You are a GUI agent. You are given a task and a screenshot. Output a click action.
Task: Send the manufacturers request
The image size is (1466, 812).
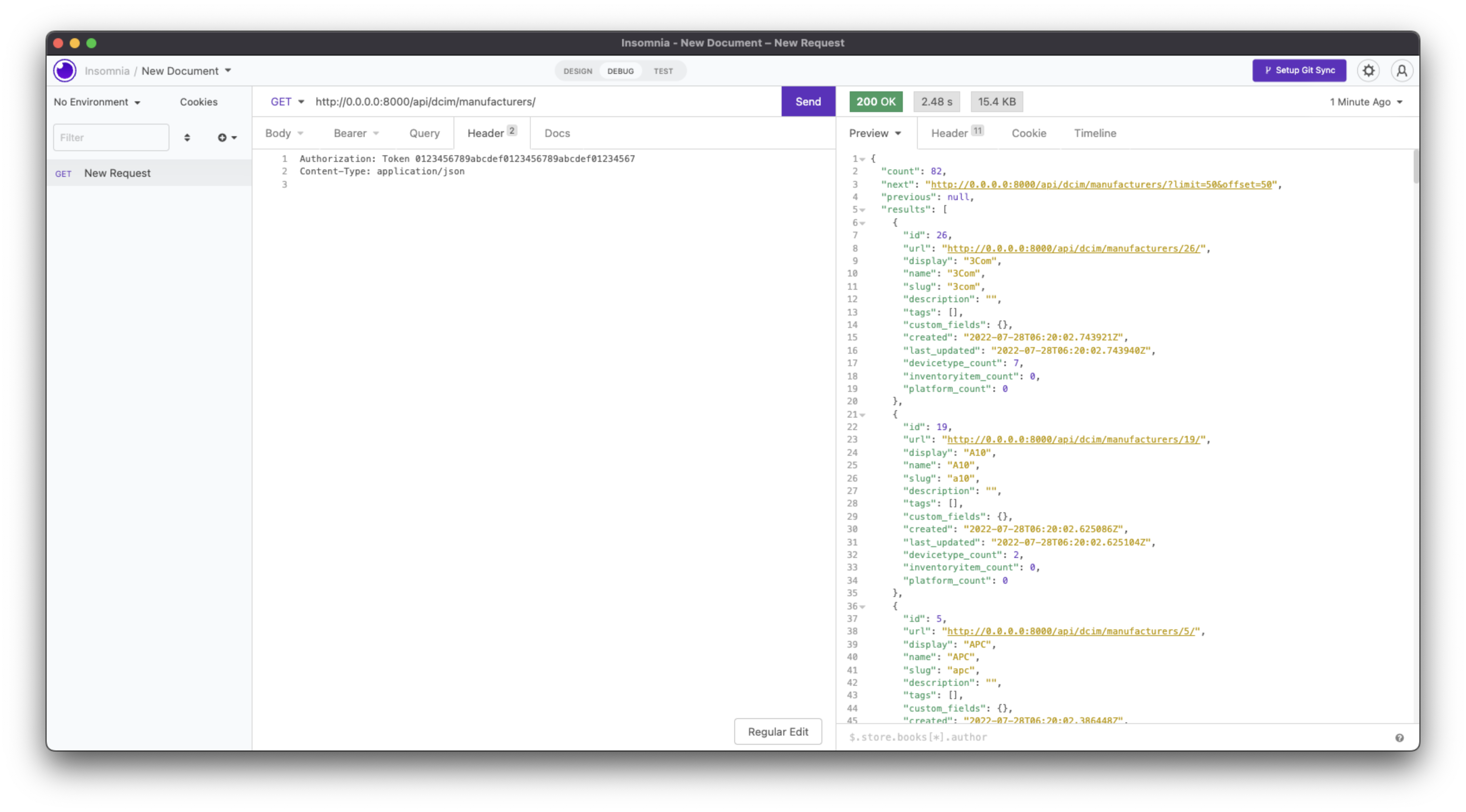coord(808,101)
